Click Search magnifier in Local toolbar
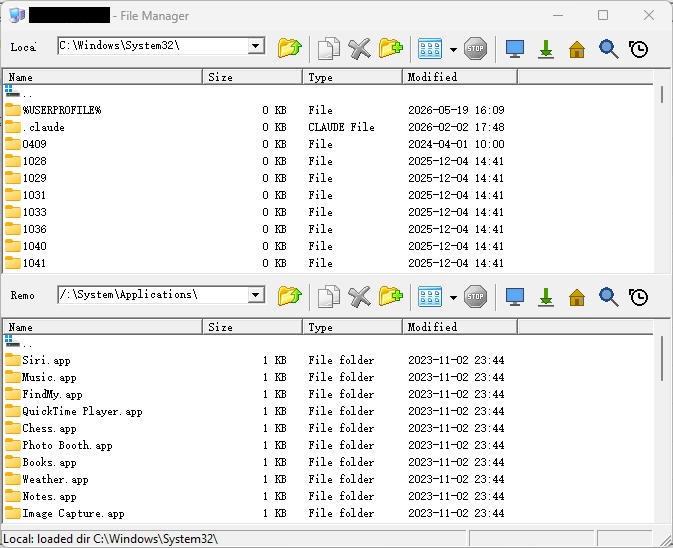 (608, 48)
